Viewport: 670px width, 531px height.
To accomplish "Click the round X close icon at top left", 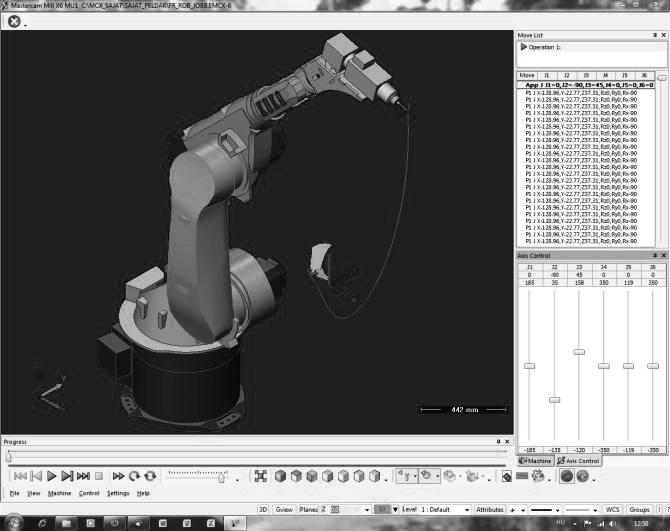I will point(14,21).
